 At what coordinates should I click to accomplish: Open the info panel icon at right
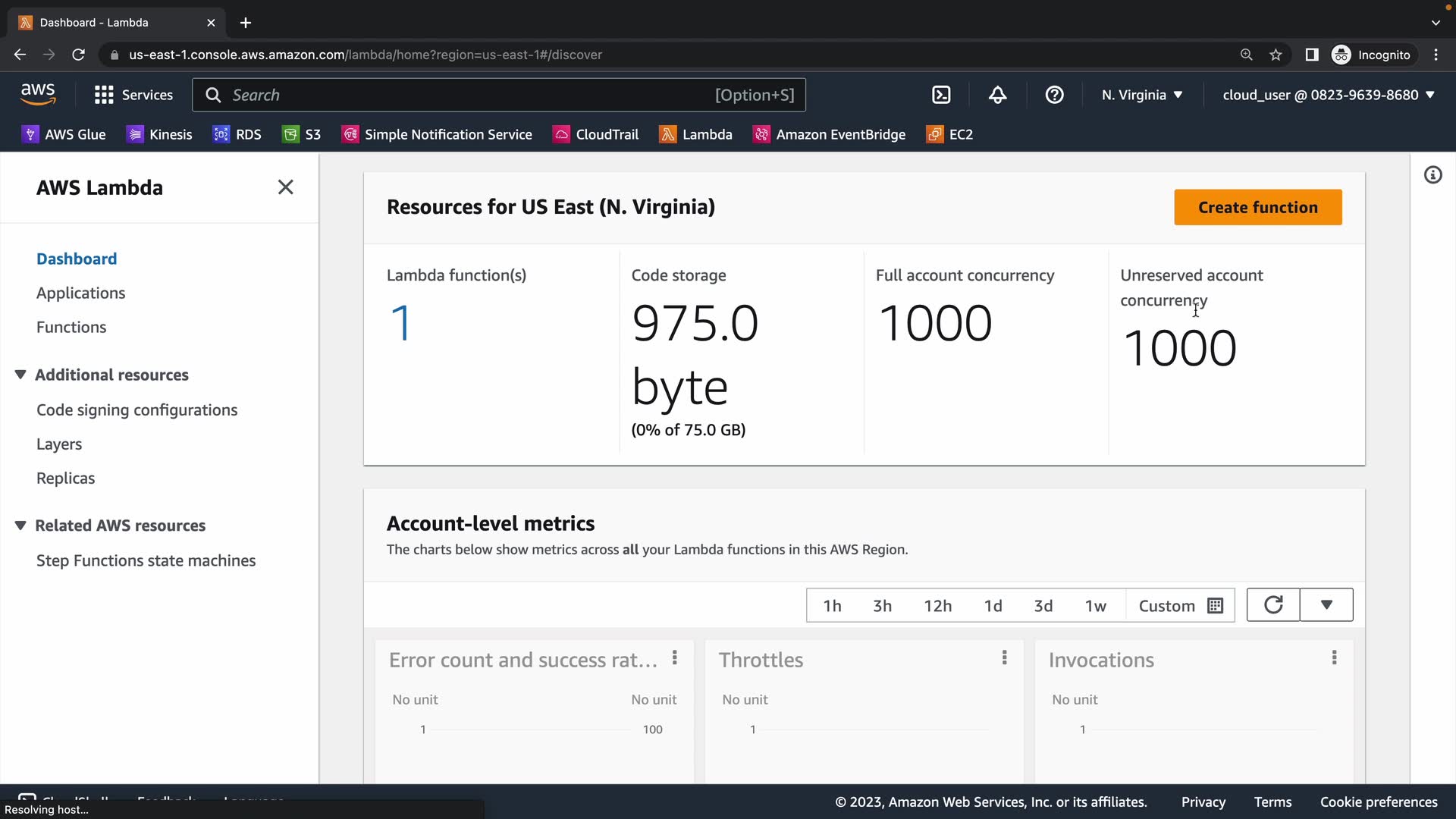click(x=1432, y=175)
